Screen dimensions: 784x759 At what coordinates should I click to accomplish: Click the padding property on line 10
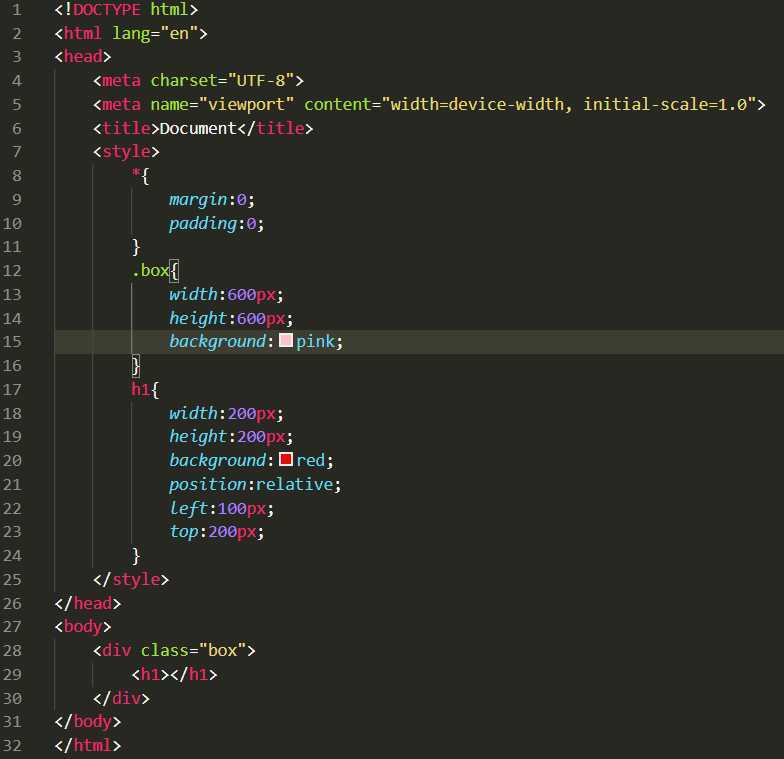[x=202, y=223]
